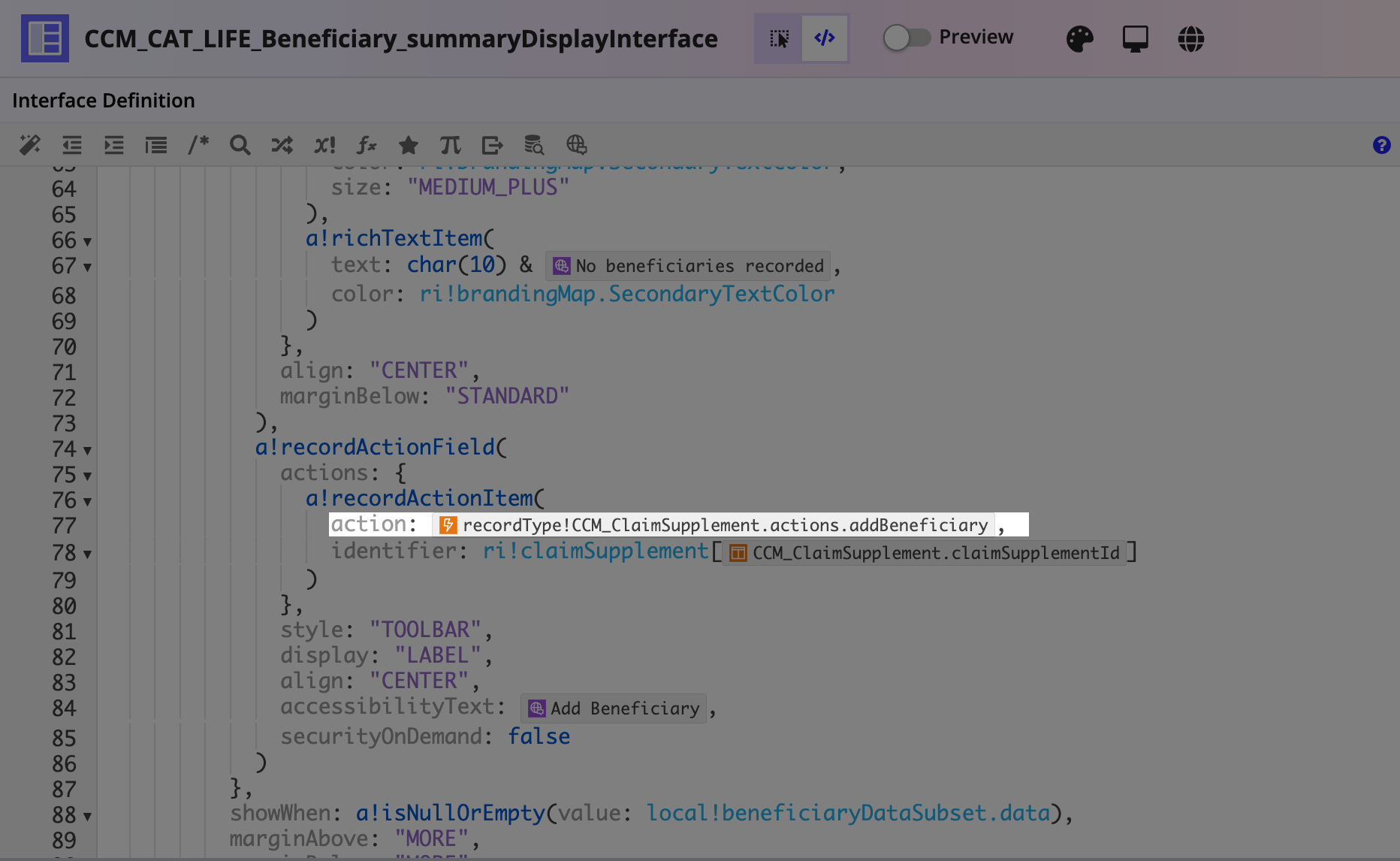1400x861 pixels.
Task: Click the indent lines toolbar icon
Action: click(114, 144)
